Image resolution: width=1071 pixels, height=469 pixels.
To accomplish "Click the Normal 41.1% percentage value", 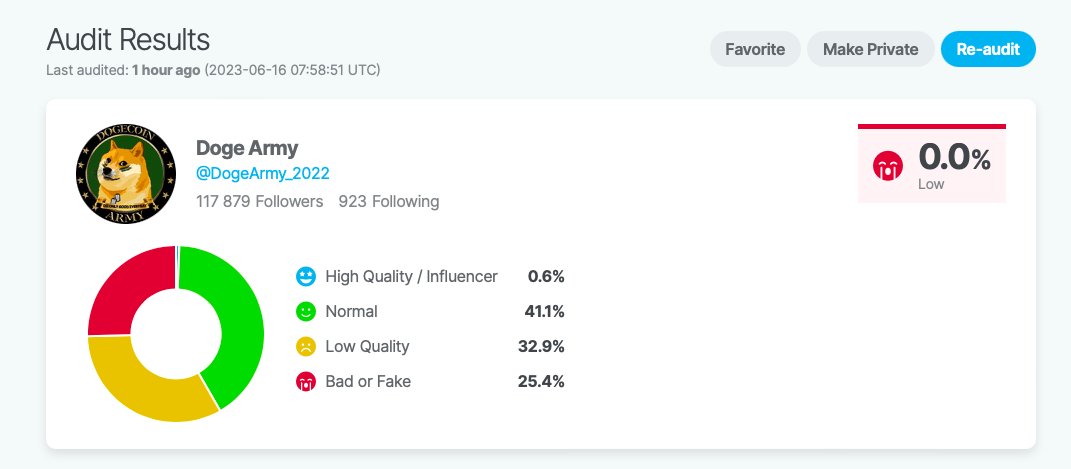I will 544,311.
